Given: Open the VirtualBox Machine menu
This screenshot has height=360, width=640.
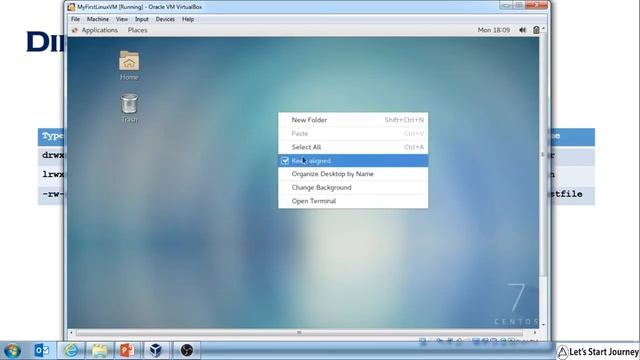Looking at the screenshot, I should tap(98, 19).
